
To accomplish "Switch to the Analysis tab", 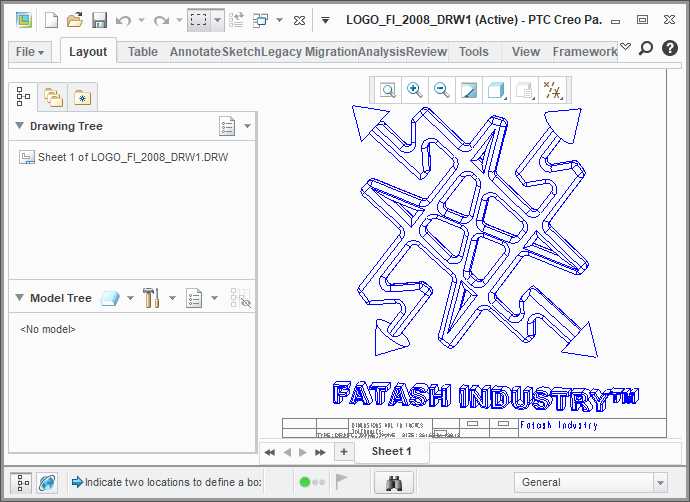I will (x=382, y=52).
